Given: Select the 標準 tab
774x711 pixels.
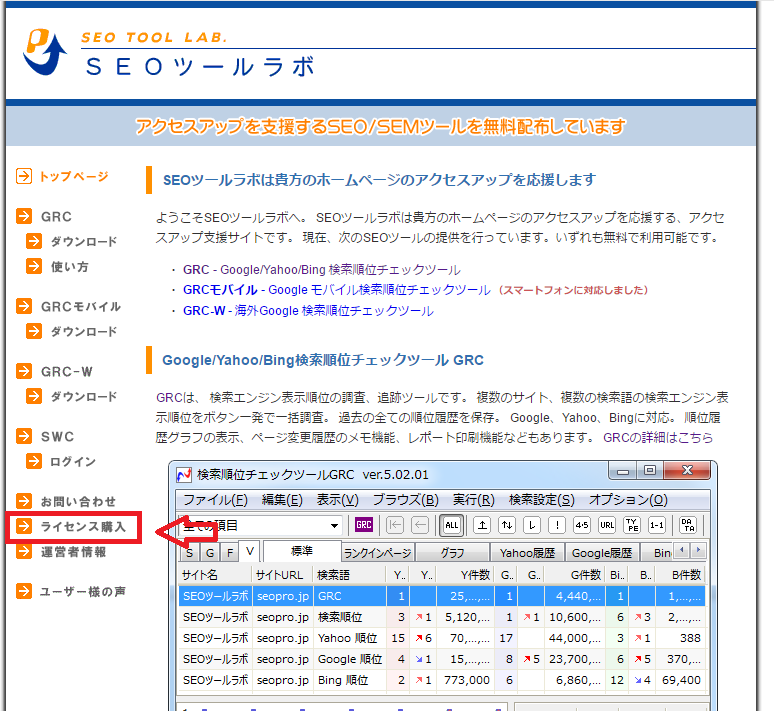Looking at the screenshot, I should tap(302, 551).
